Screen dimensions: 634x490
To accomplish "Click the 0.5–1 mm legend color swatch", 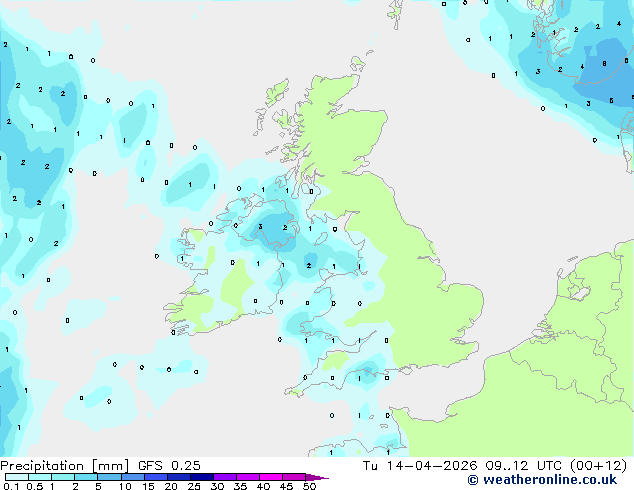I will point(40,477).
